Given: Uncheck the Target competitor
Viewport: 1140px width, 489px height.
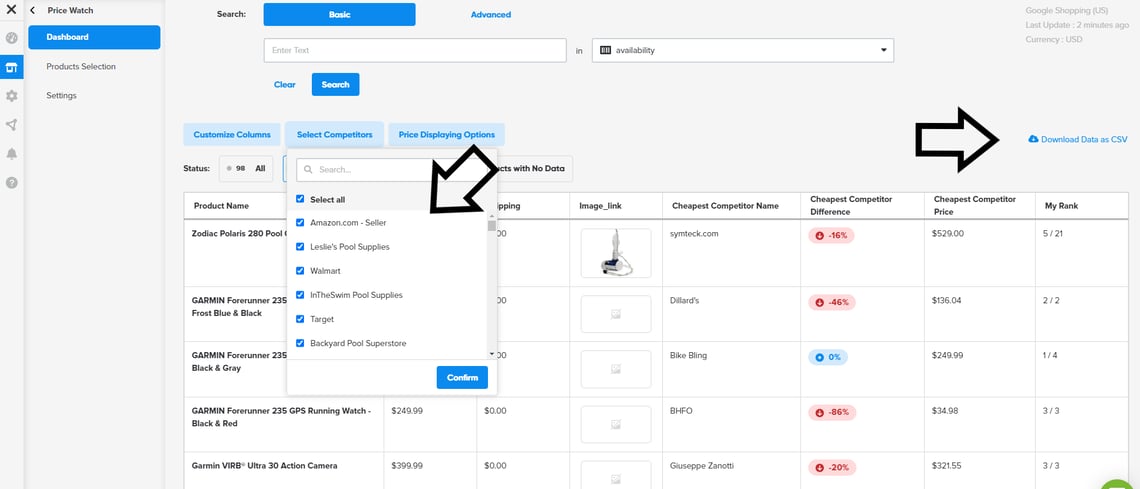Looking at the screenshot, I should point(300,319).
